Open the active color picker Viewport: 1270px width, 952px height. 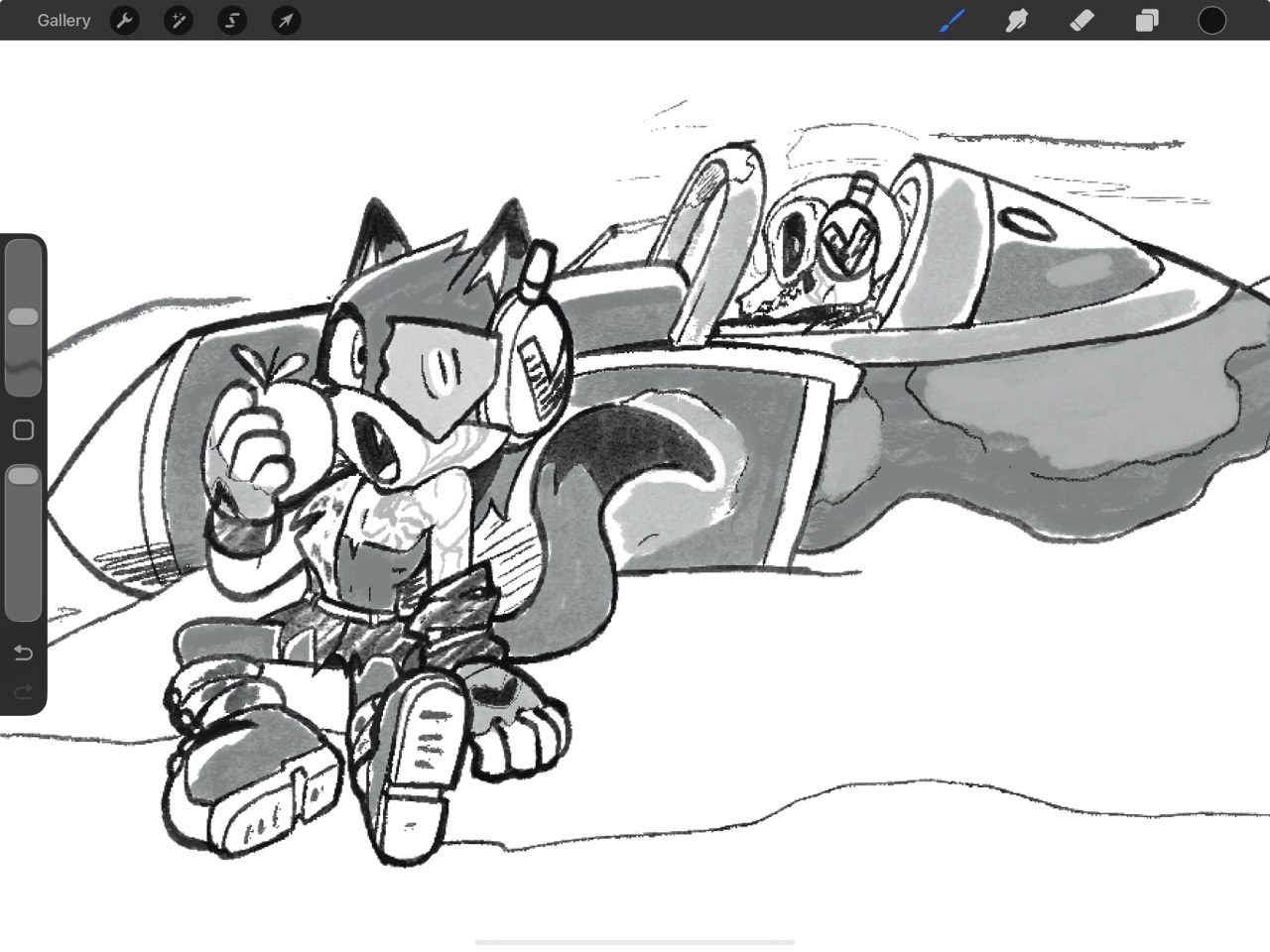(1211, 20)
